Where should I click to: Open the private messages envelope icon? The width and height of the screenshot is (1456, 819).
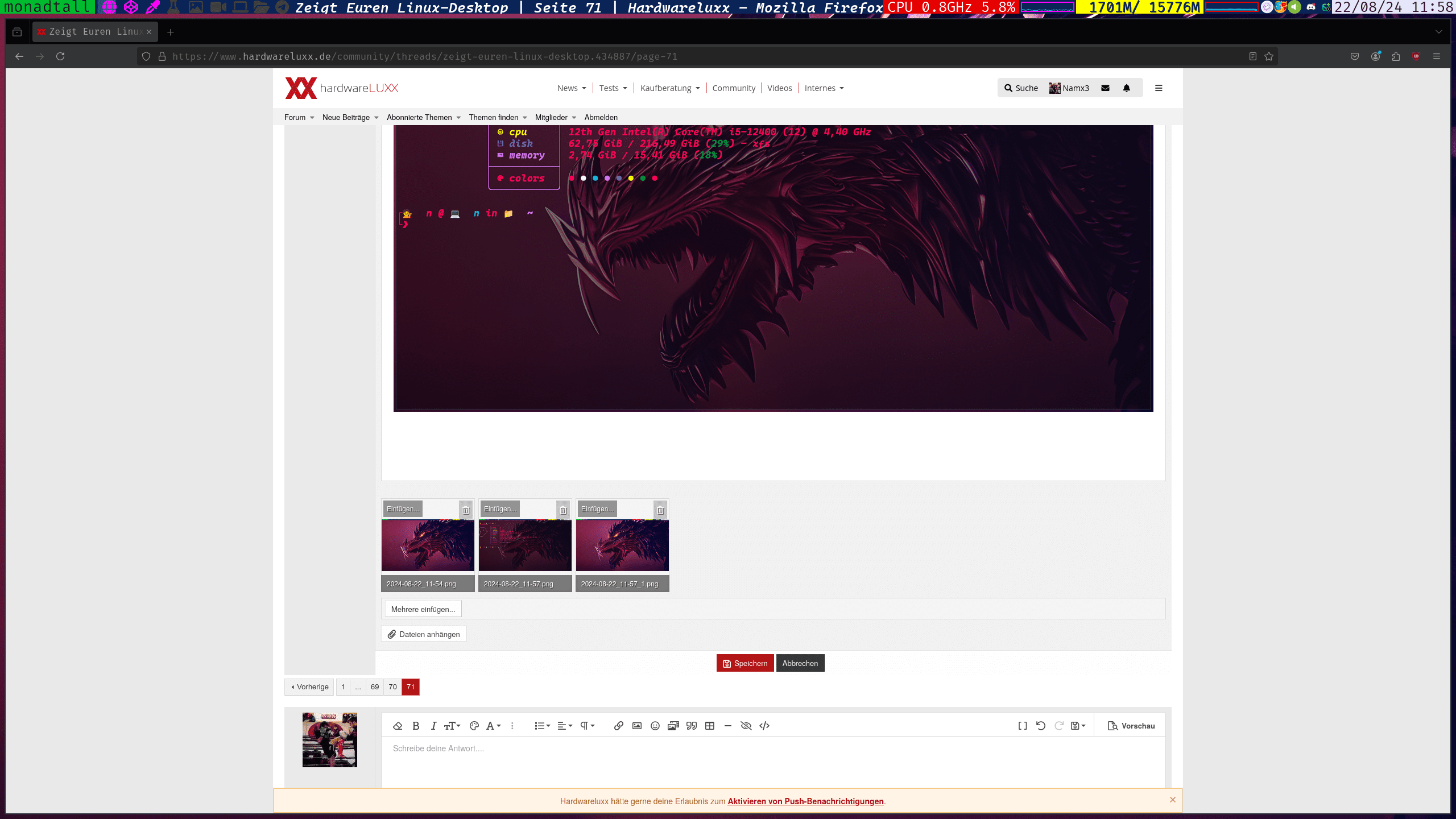[x=1105, y=88]
